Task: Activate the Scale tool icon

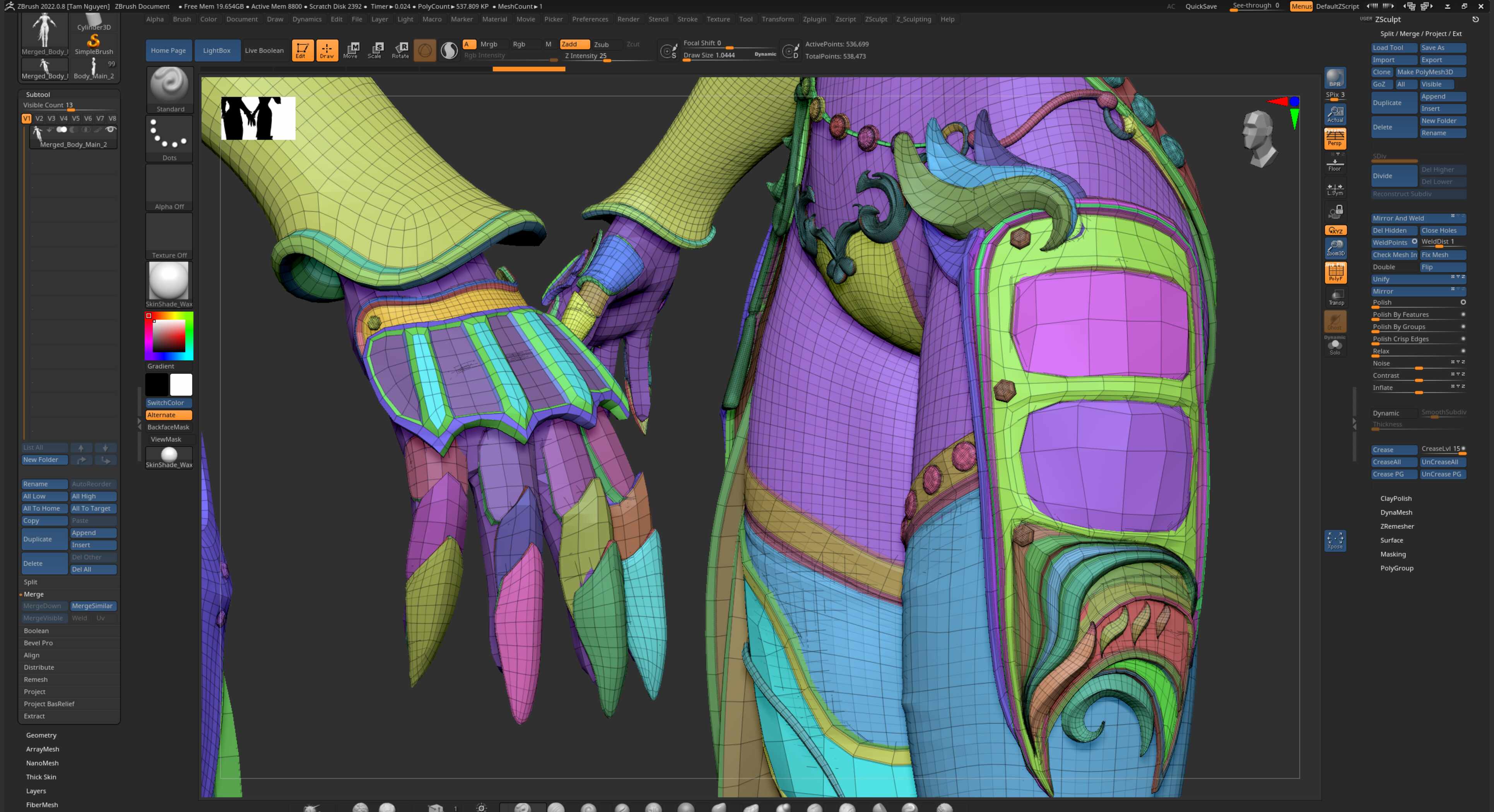Action: pyautogui.click(x=374, y=50)
